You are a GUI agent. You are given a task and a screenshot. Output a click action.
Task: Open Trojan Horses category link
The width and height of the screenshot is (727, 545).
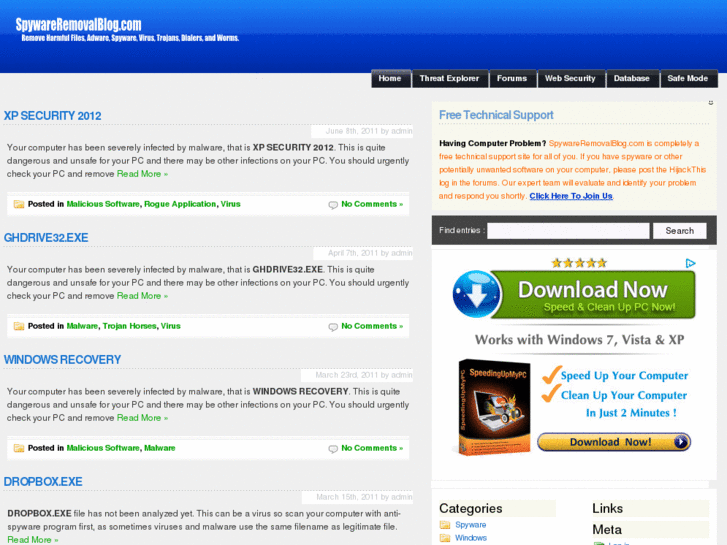(x=129, y=326)
